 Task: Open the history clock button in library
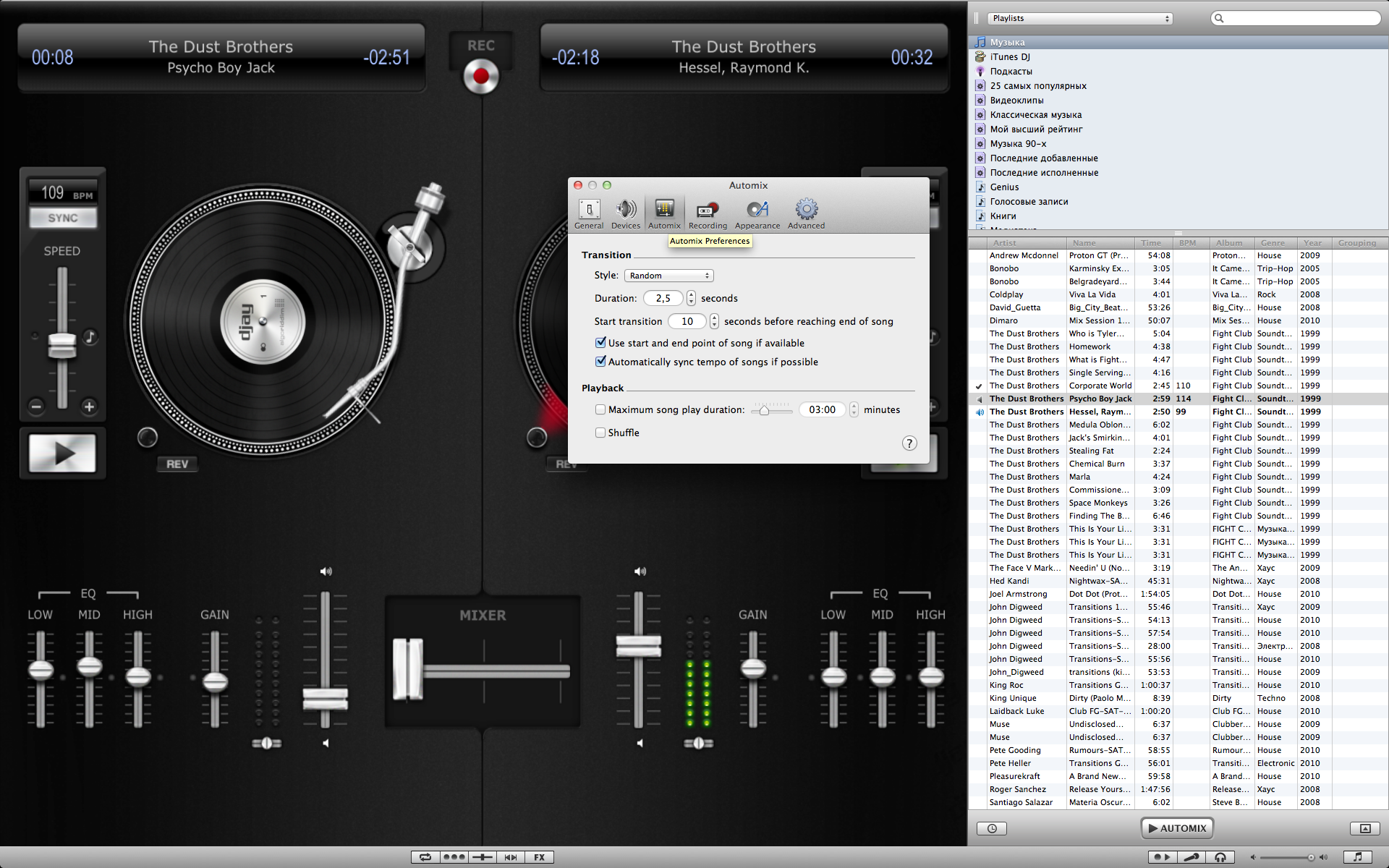(992, 828)
